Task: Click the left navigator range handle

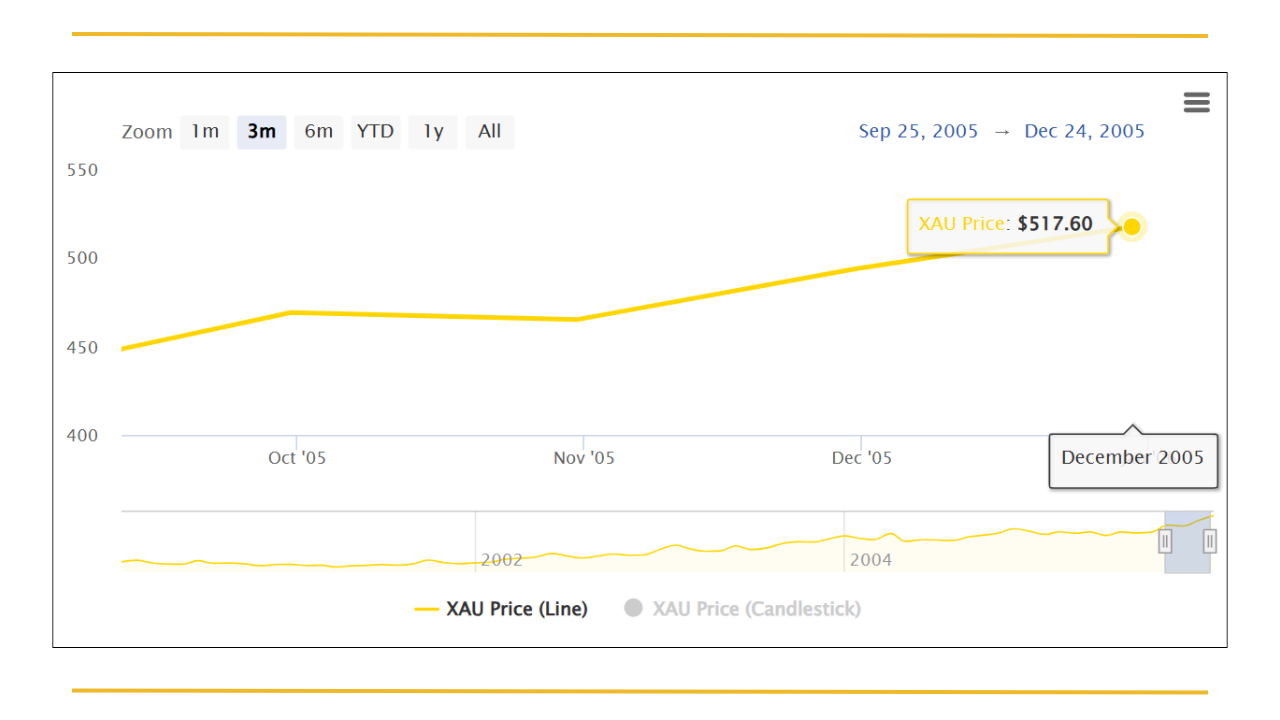Action: click(x=1165, y=542)
